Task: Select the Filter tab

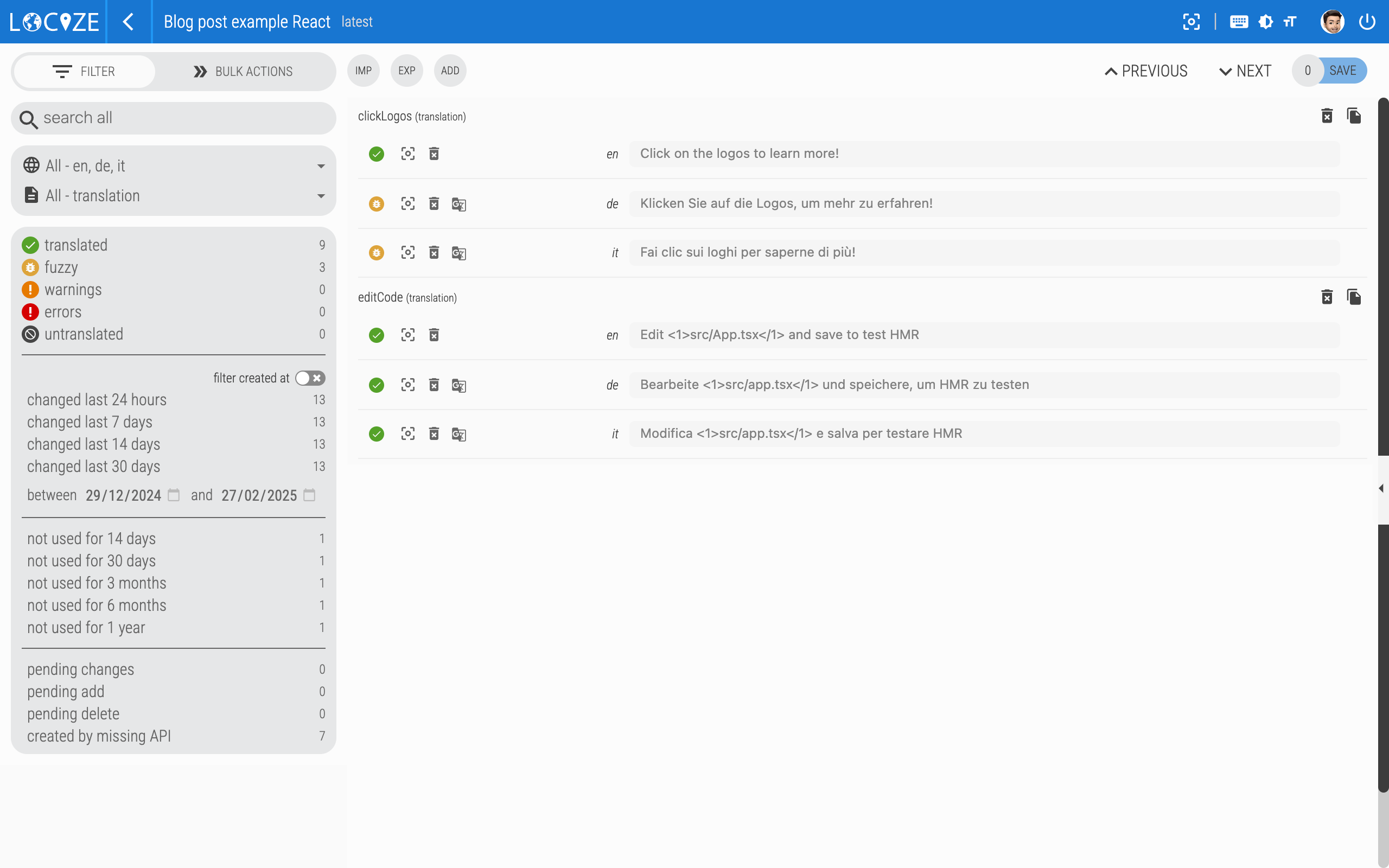Action: pos(85,71)
